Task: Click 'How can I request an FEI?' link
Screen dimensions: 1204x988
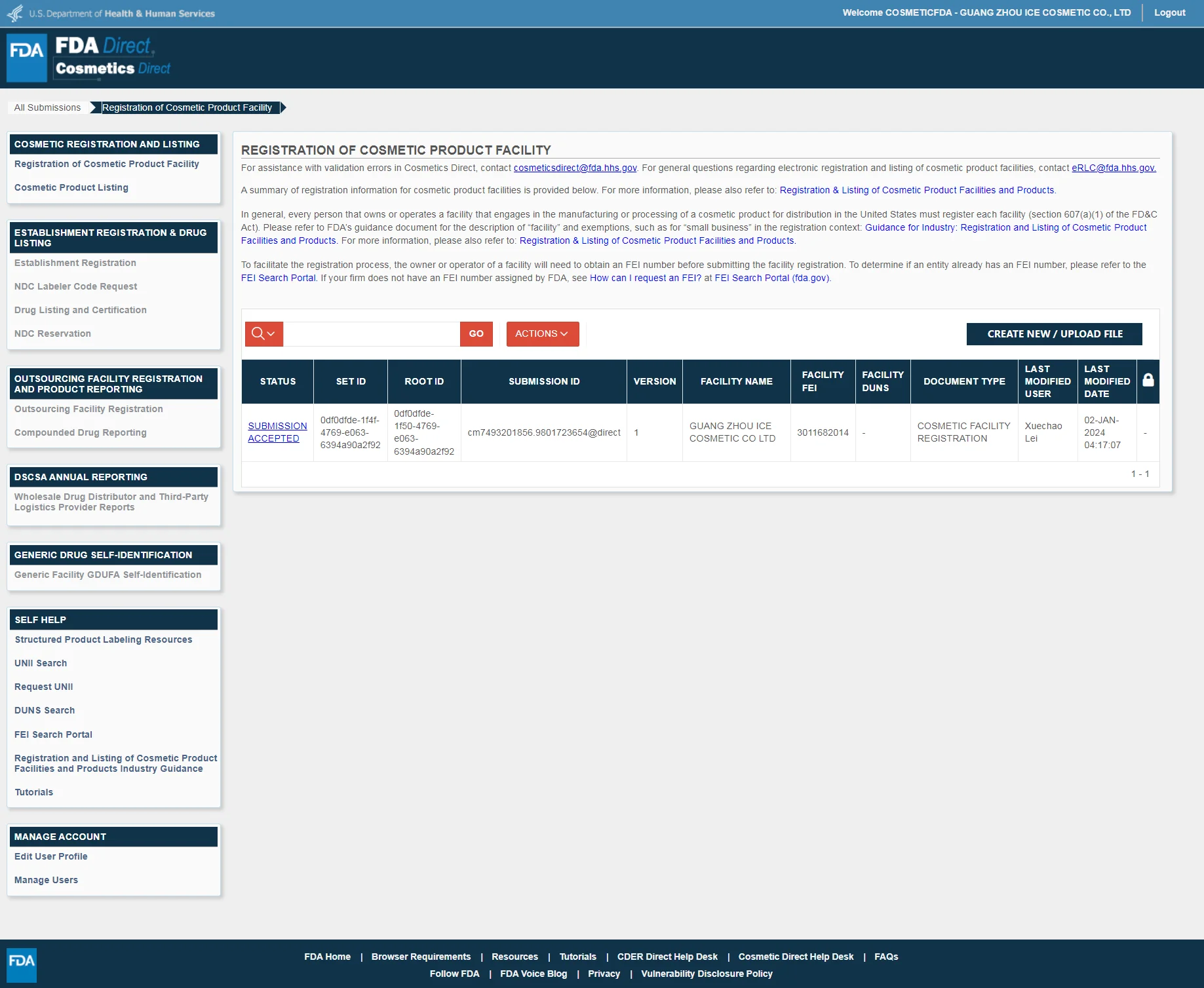Action: click(x=646, y=278)
